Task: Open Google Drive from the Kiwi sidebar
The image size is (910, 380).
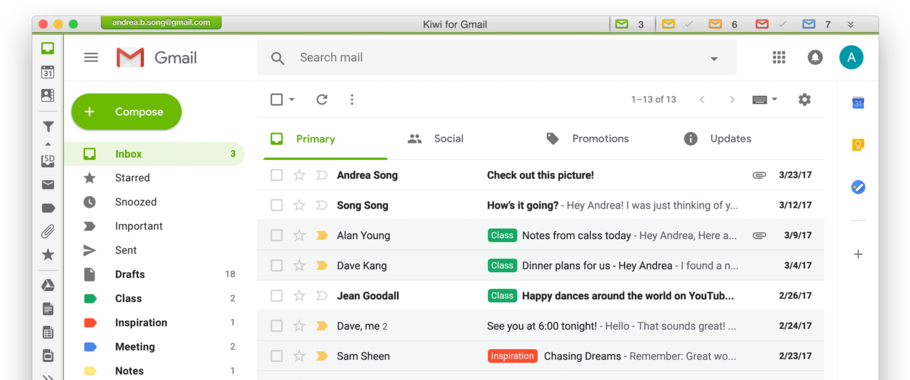Action: click(x=48, y=285)
